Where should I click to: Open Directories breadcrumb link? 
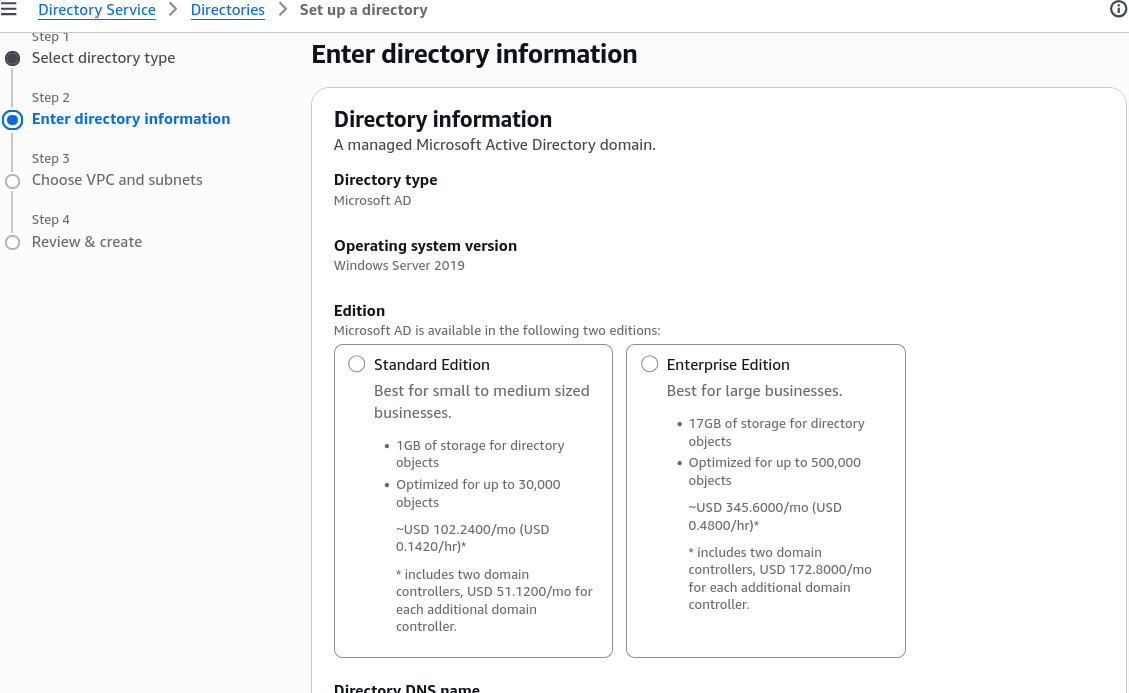(228, 10)
